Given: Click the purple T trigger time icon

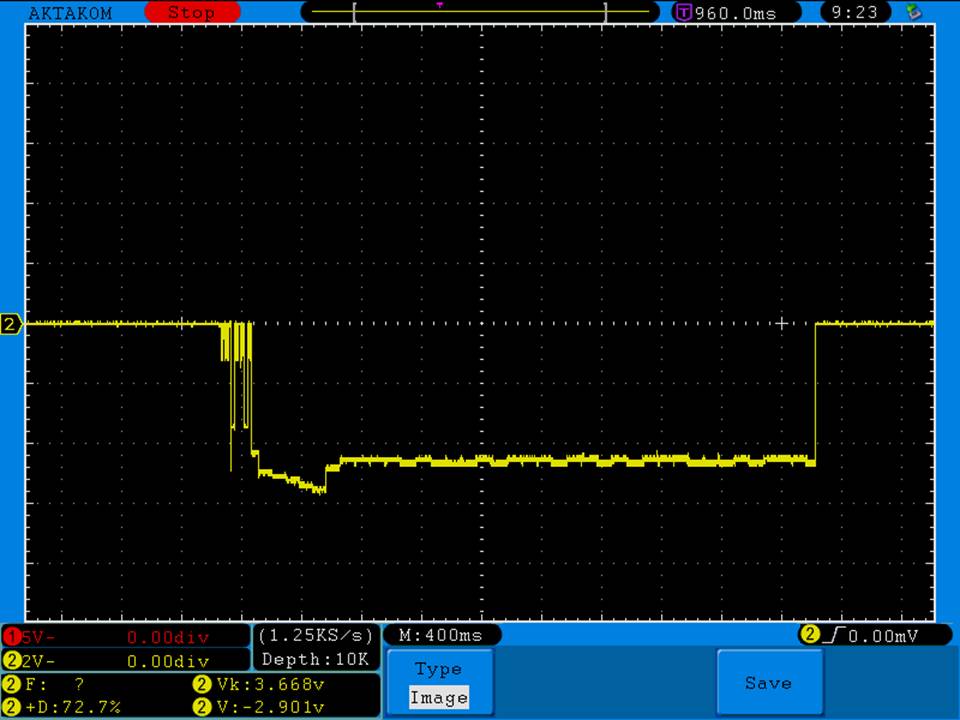Looking at the screenshot, I should (x=684, y=13).
